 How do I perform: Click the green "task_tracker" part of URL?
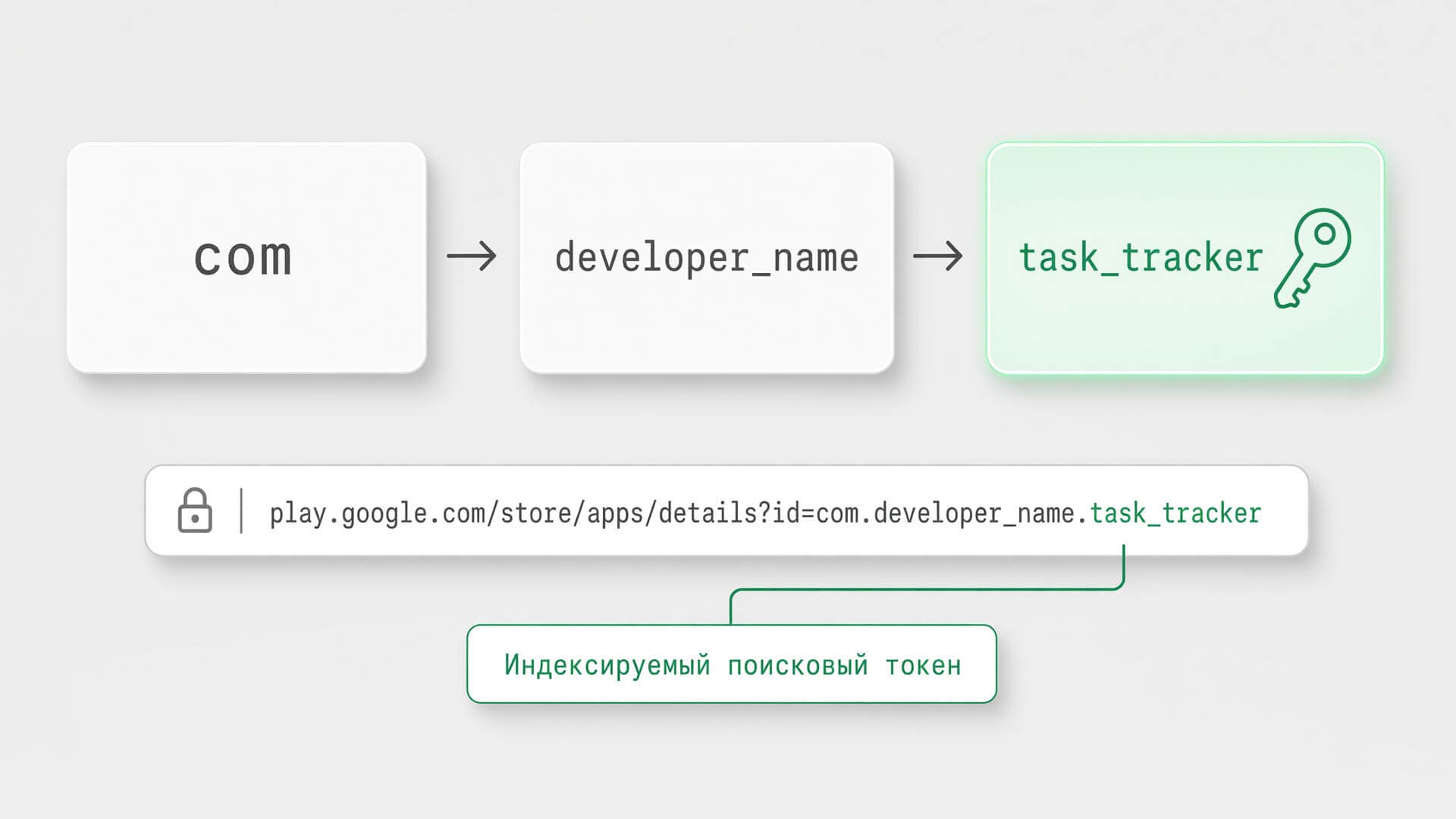pyautogui.click(x=1175, y=513)
